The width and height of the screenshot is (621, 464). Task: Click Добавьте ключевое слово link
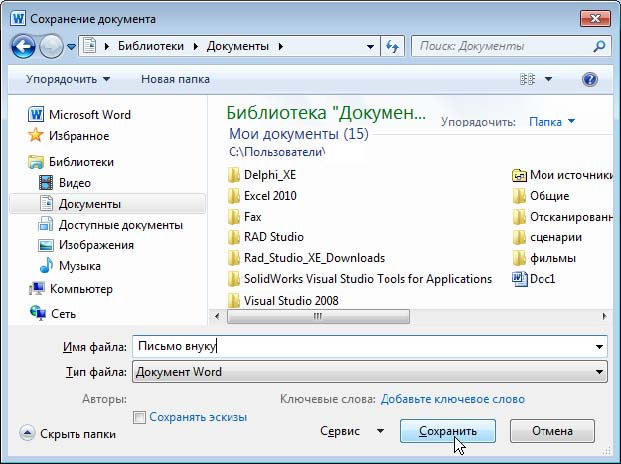click(452, 399)
